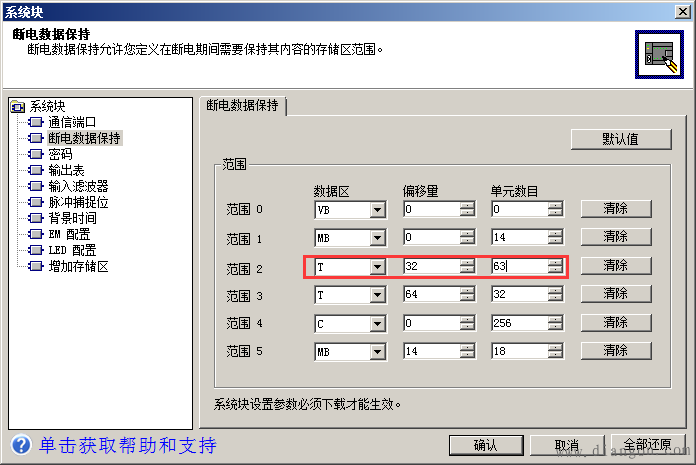Switch to the 断电数据保持 tab
Viewport: 696px width, 465px height.
pyautogui.click(x=242, y=106)
